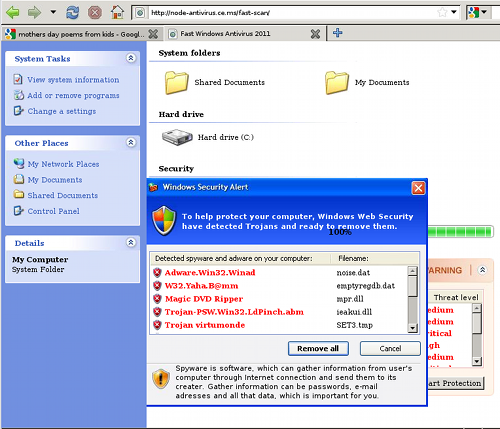Open Shared Documents in Other Places
Image resolution: width=500 pixels, height=429 pixels.
tap(63, 195)
